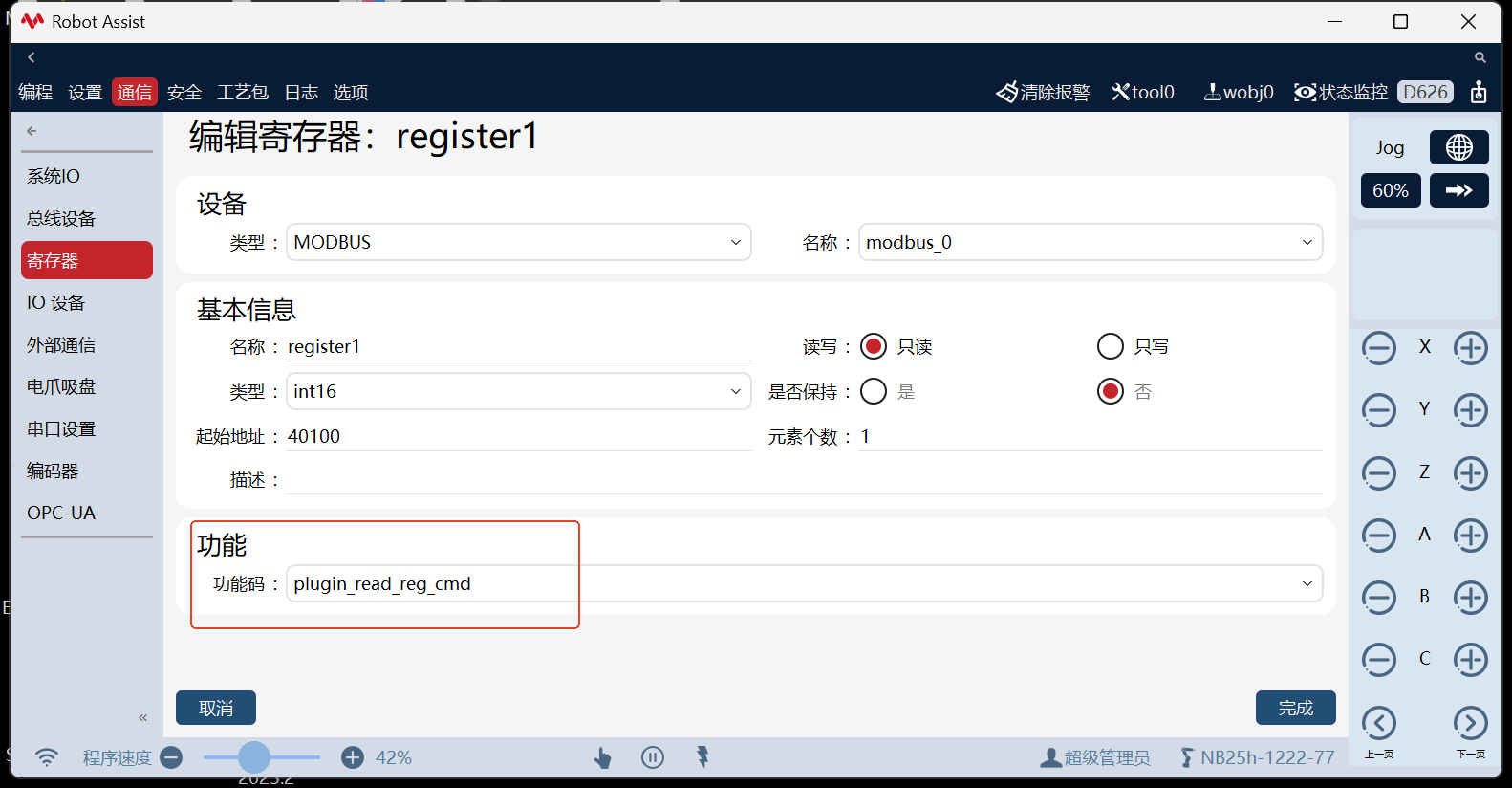This screenshot has width=1512, height=788.
Task: Click the 起始地址 field showing 40100
Action: [x=516, y=436]
